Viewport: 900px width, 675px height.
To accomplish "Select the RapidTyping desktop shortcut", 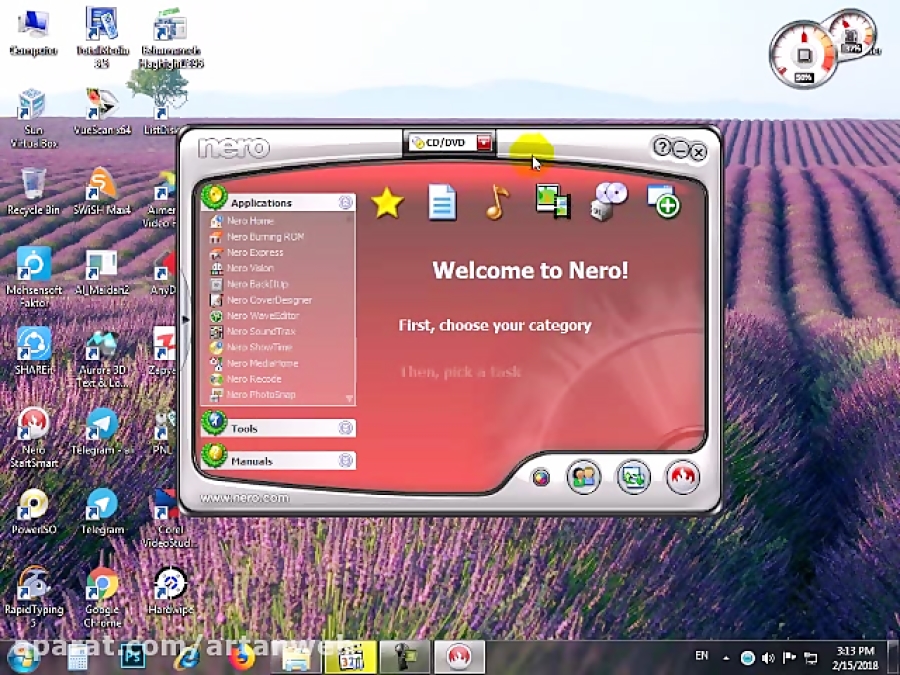I will point(33,597).
